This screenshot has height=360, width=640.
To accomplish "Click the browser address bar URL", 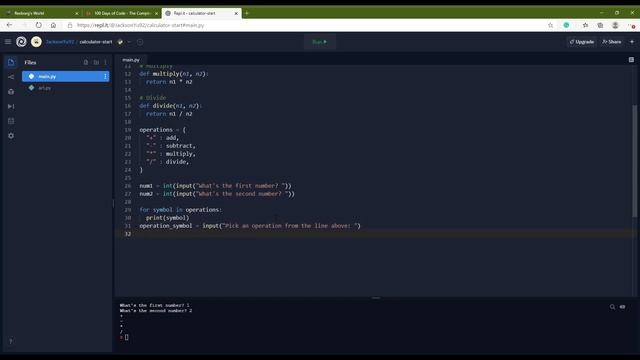I will point(140,25).
